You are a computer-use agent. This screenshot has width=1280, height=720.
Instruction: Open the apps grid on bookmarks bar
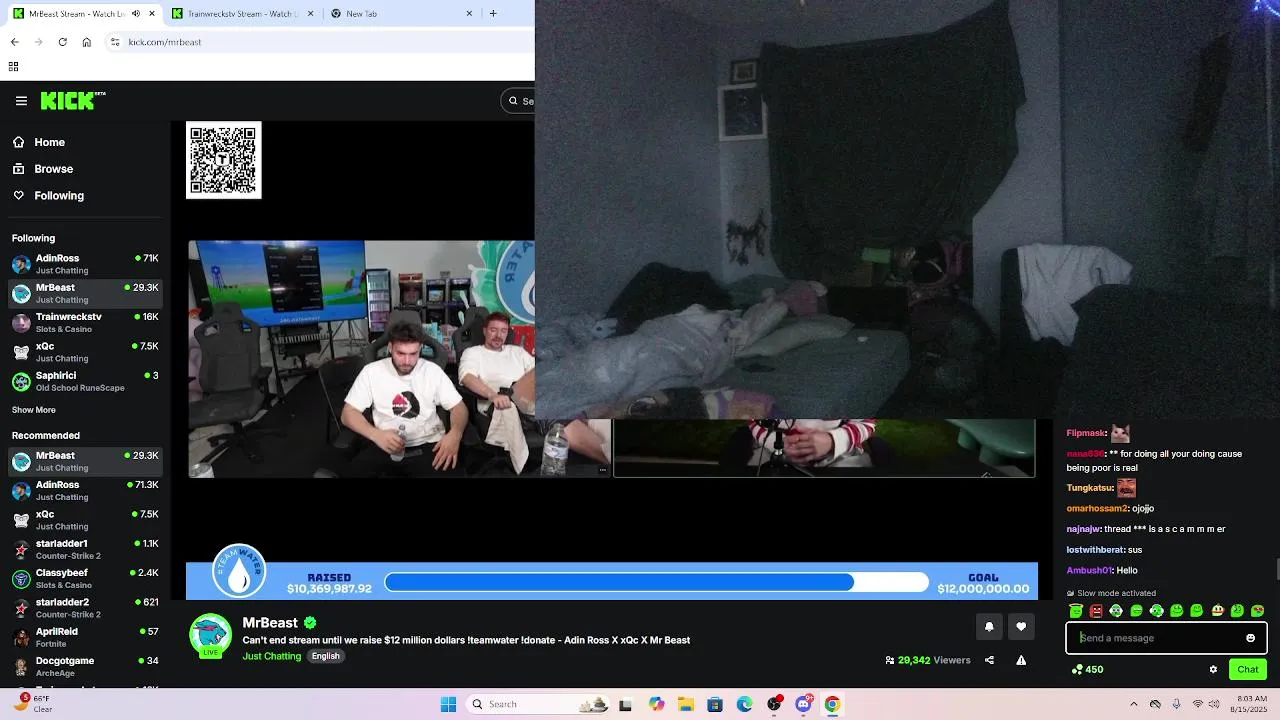[x=13, y=67]
